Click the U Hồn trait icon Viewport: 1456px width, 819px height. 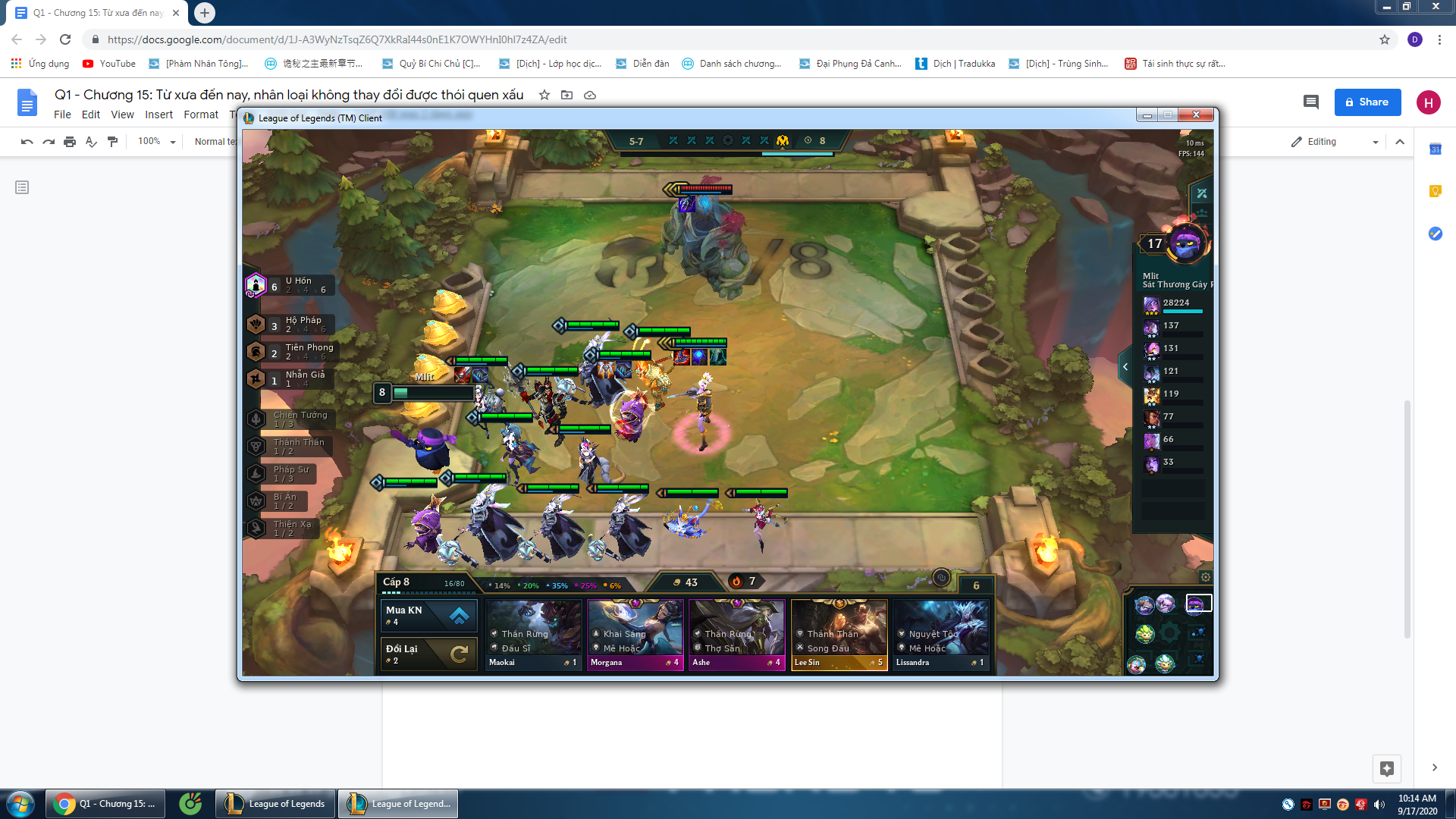click(x=255, y=285)
